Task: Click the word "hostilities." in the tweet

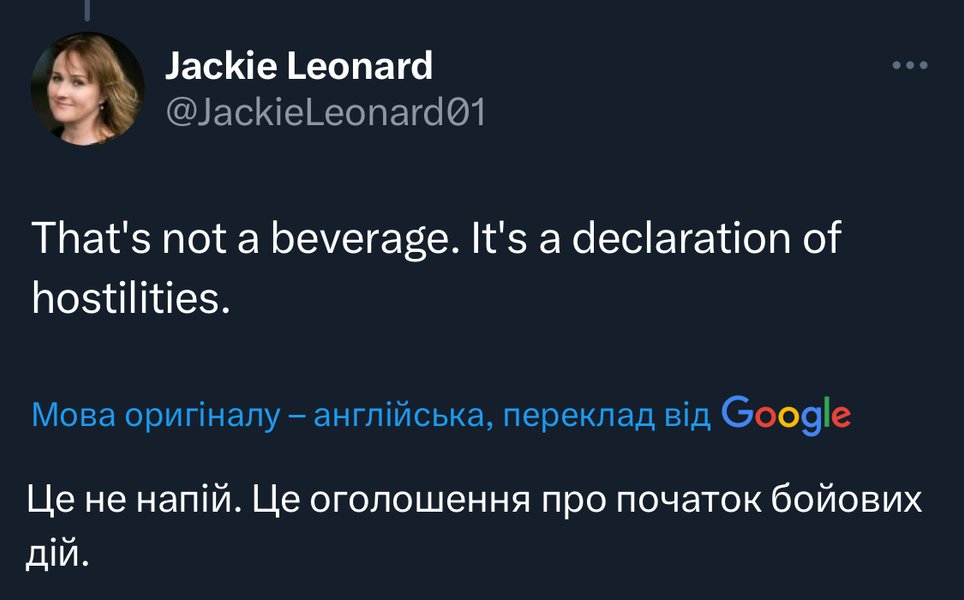Action: click(x=131, y=297)
